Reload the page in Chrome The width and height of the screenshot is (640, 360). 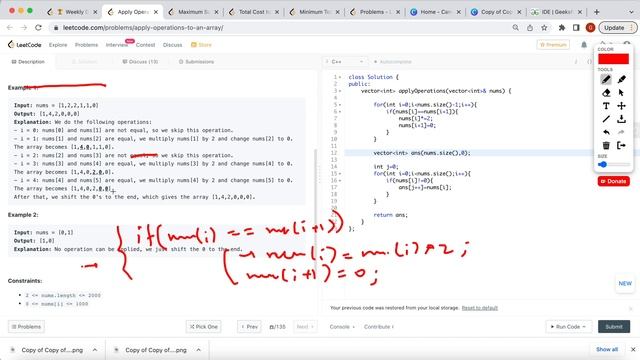click(38, 28)
